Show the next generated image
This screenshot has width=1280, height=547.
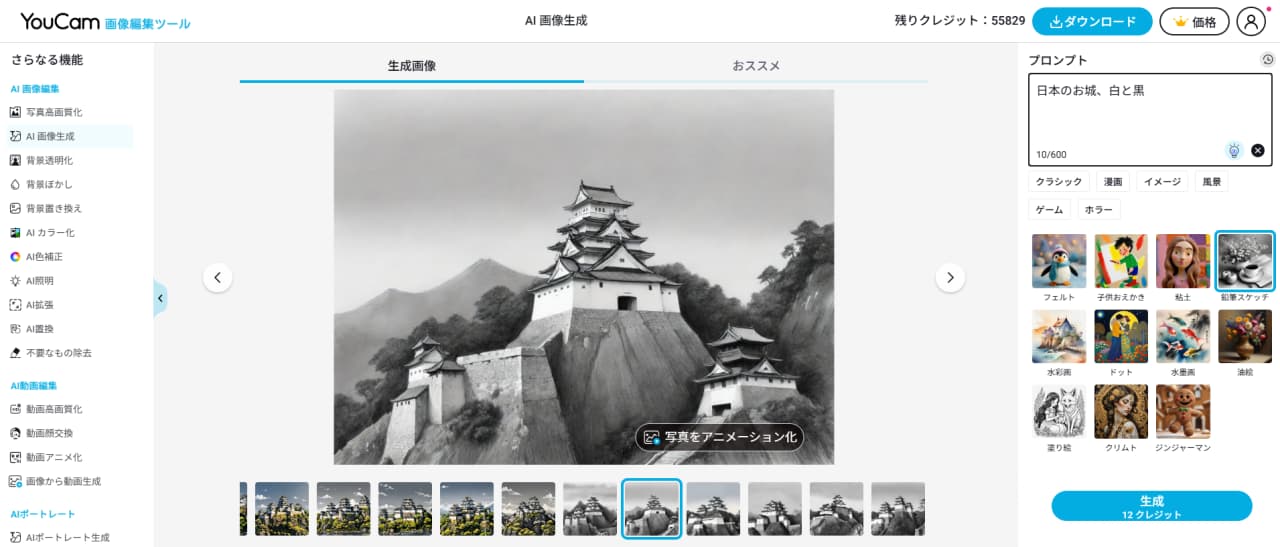click(951, 278)
